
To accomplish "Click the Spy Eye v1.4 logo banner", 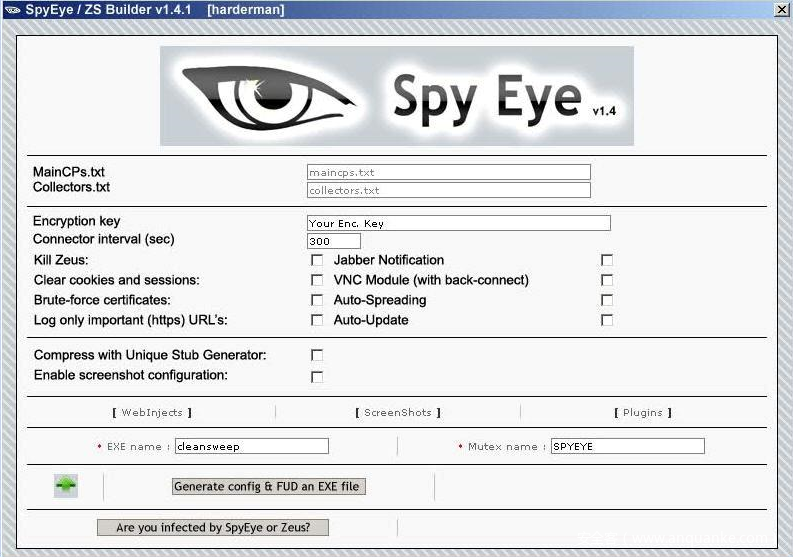I will (396, 96).
